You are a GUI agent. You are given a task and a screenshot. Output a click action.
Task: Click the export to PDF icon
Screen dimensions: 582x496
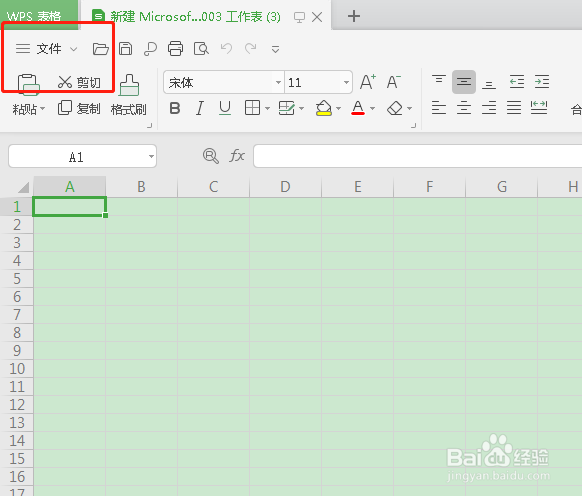[150, 49]
